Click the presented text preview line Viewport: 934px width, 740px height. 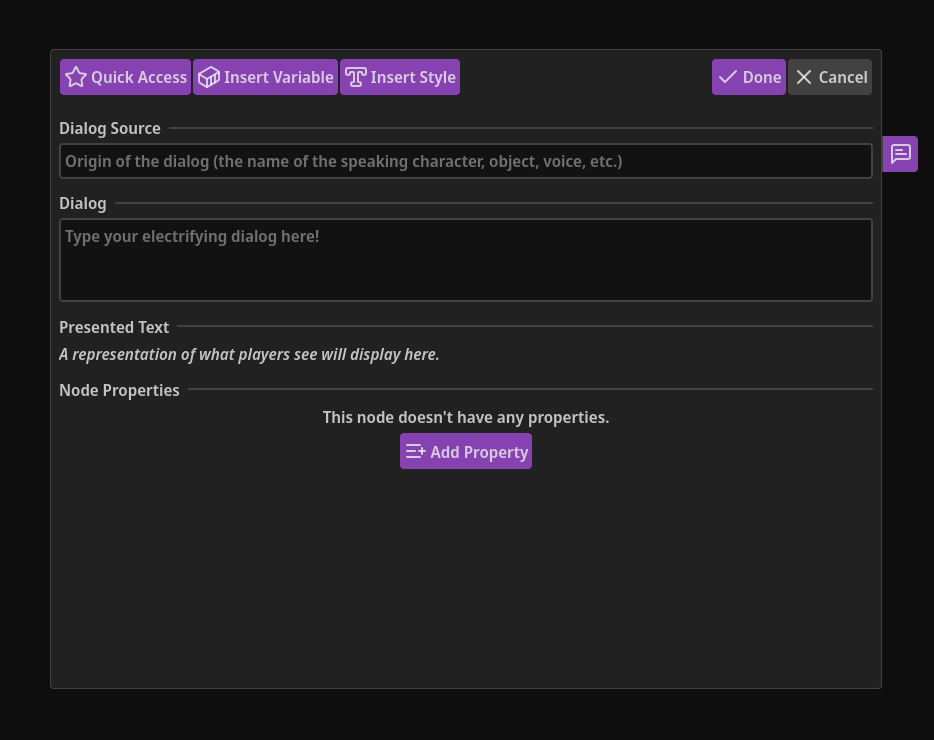coord(249,354)
